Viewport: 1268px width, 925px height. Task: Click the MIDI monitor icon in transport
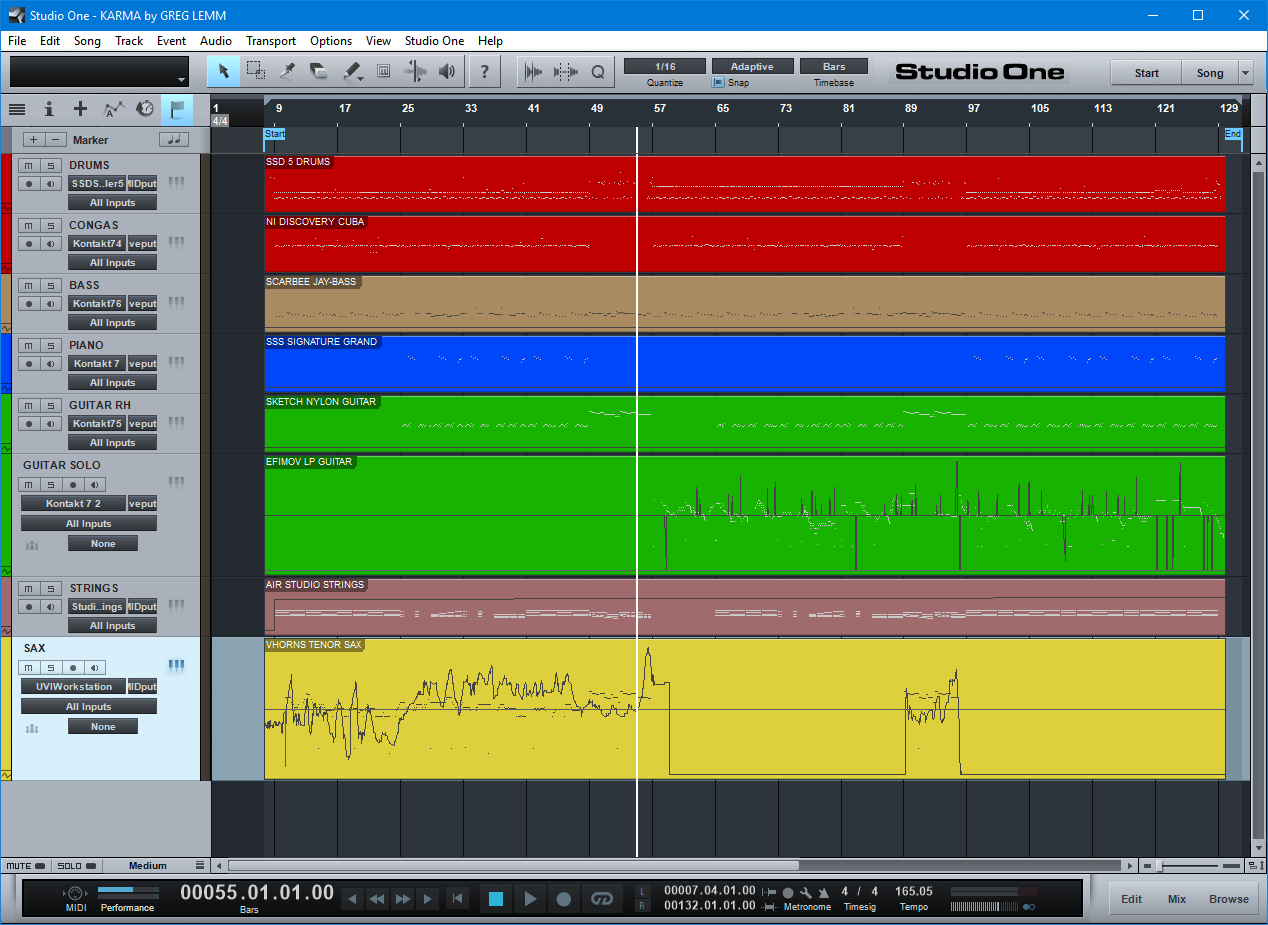point(76,893)
